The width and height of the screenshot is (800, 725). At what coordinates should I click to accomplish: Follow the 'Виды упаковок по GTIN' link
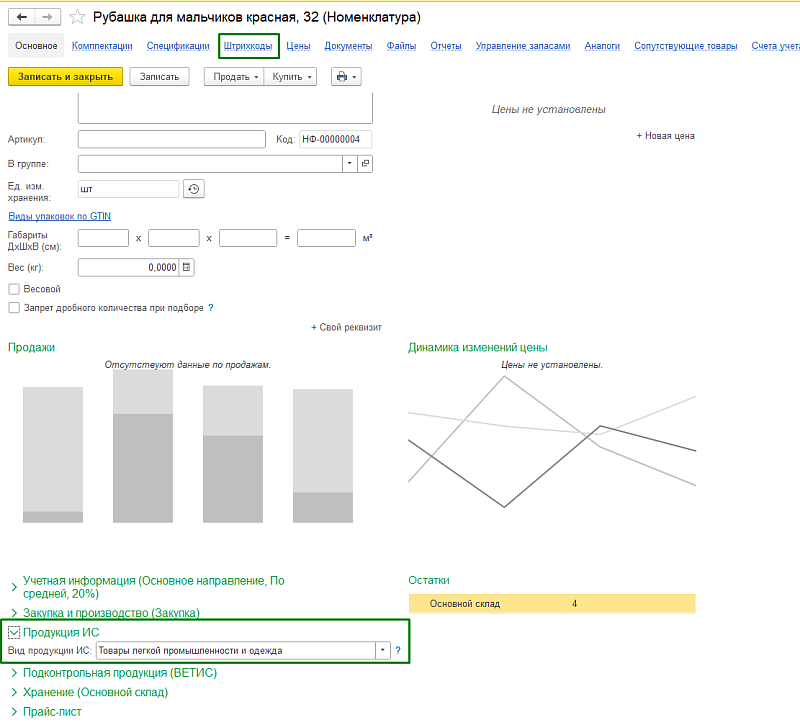point(60,216)
